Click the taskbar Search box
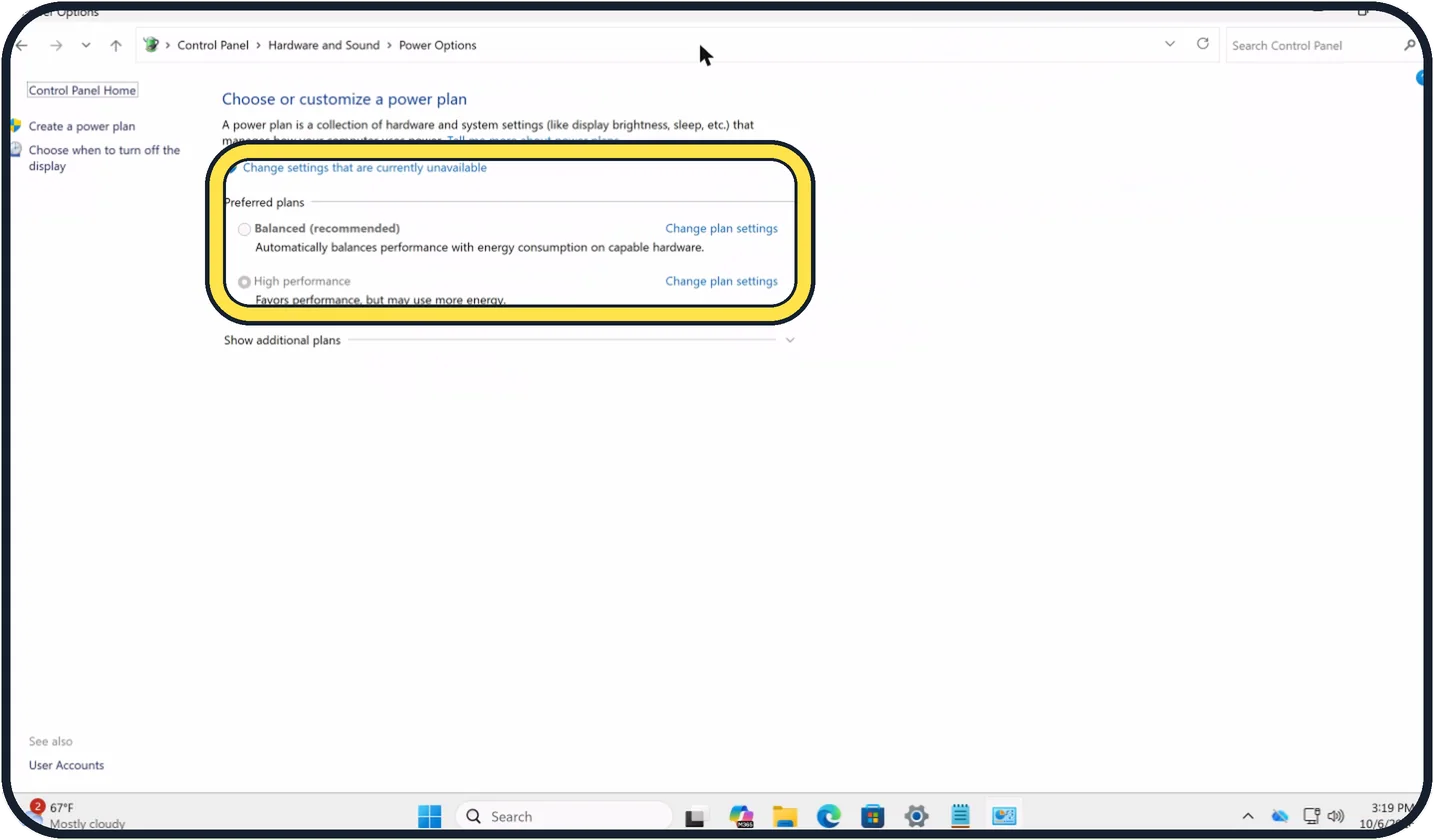The height and width of the screenshot is (840, 1434). pos(564,816)
